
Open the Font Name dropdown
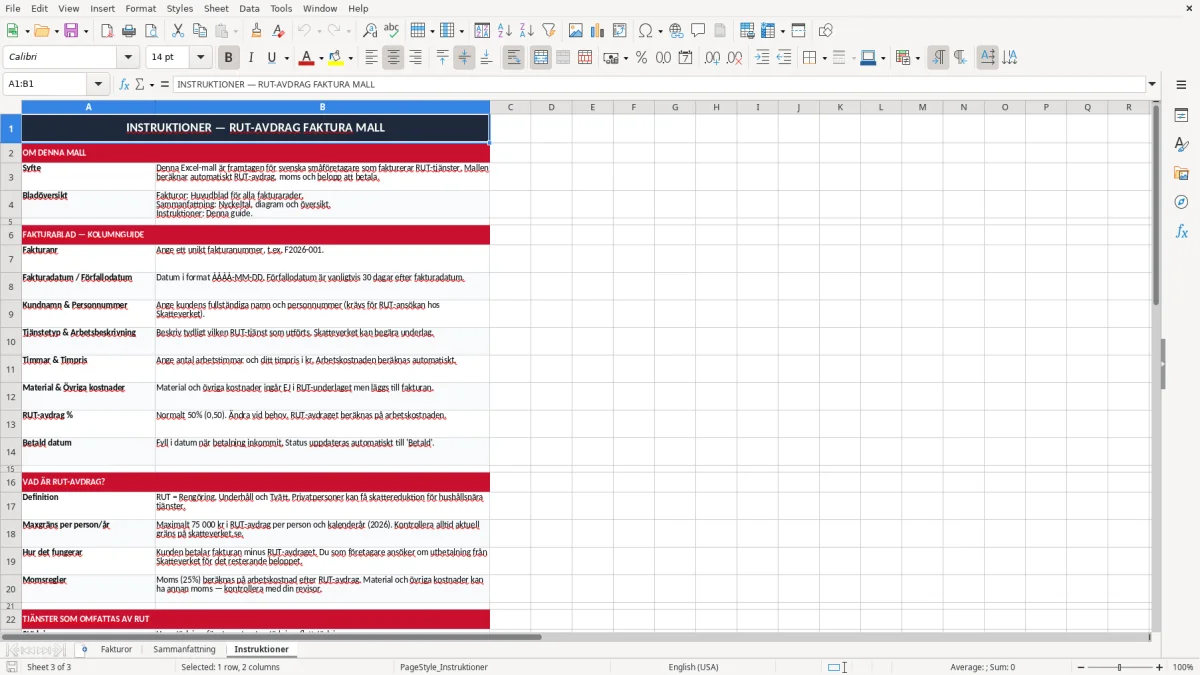click(128, 58)
